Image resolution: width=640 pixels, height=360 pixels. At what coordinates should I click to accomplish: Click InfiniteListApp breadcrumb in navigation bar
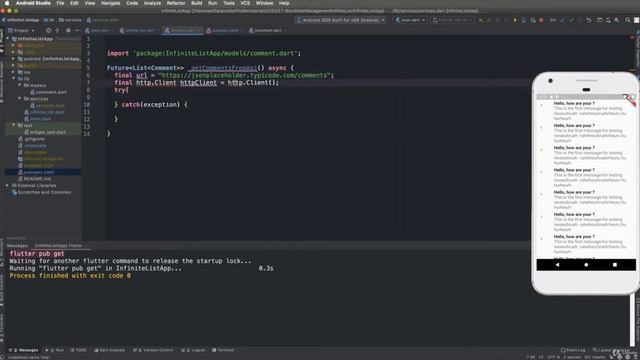[x=20, y=20]
